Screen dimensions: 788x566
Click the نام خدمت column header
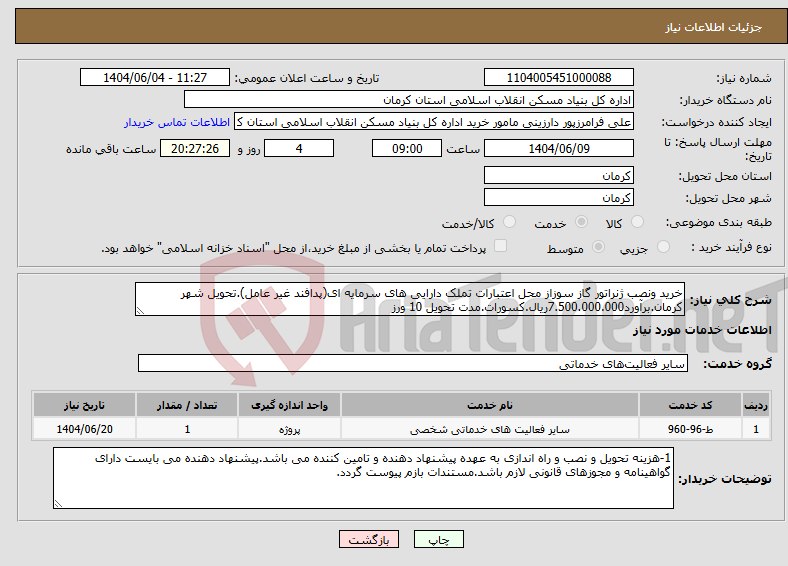pos(490,405)
